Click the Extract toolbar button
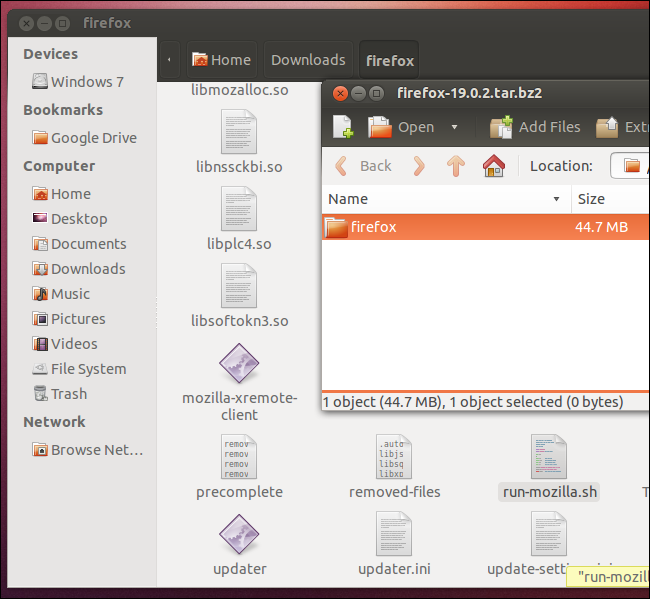 [x=622, y=127]
